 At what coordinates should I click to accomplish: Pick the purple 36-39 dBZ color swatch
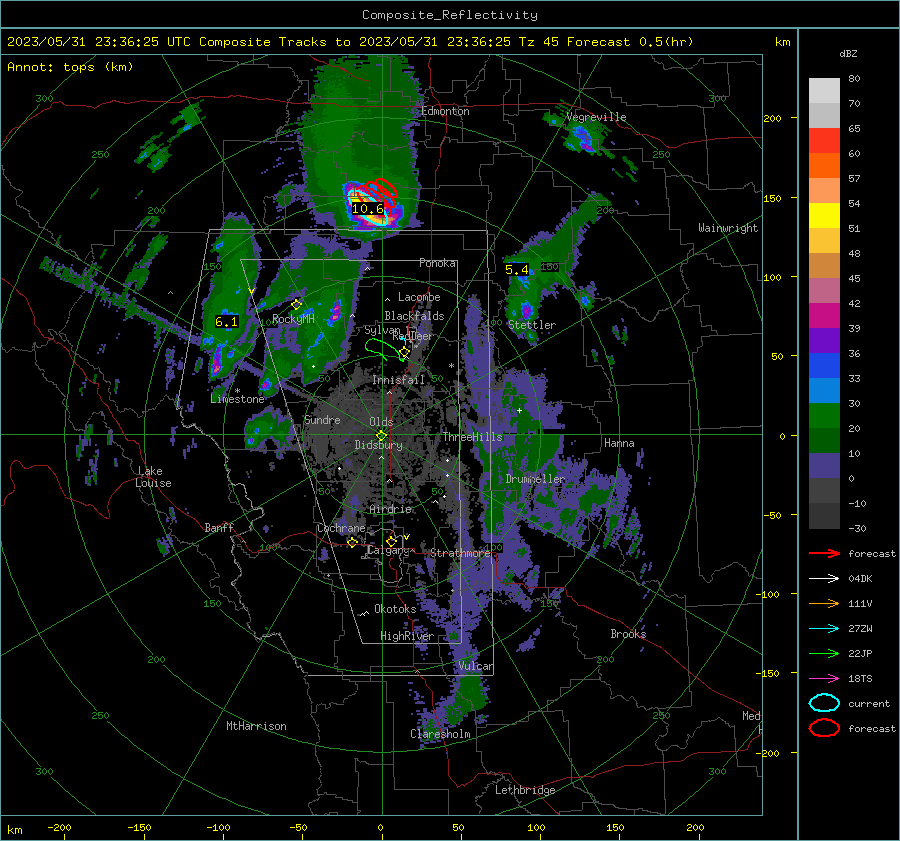824,340
